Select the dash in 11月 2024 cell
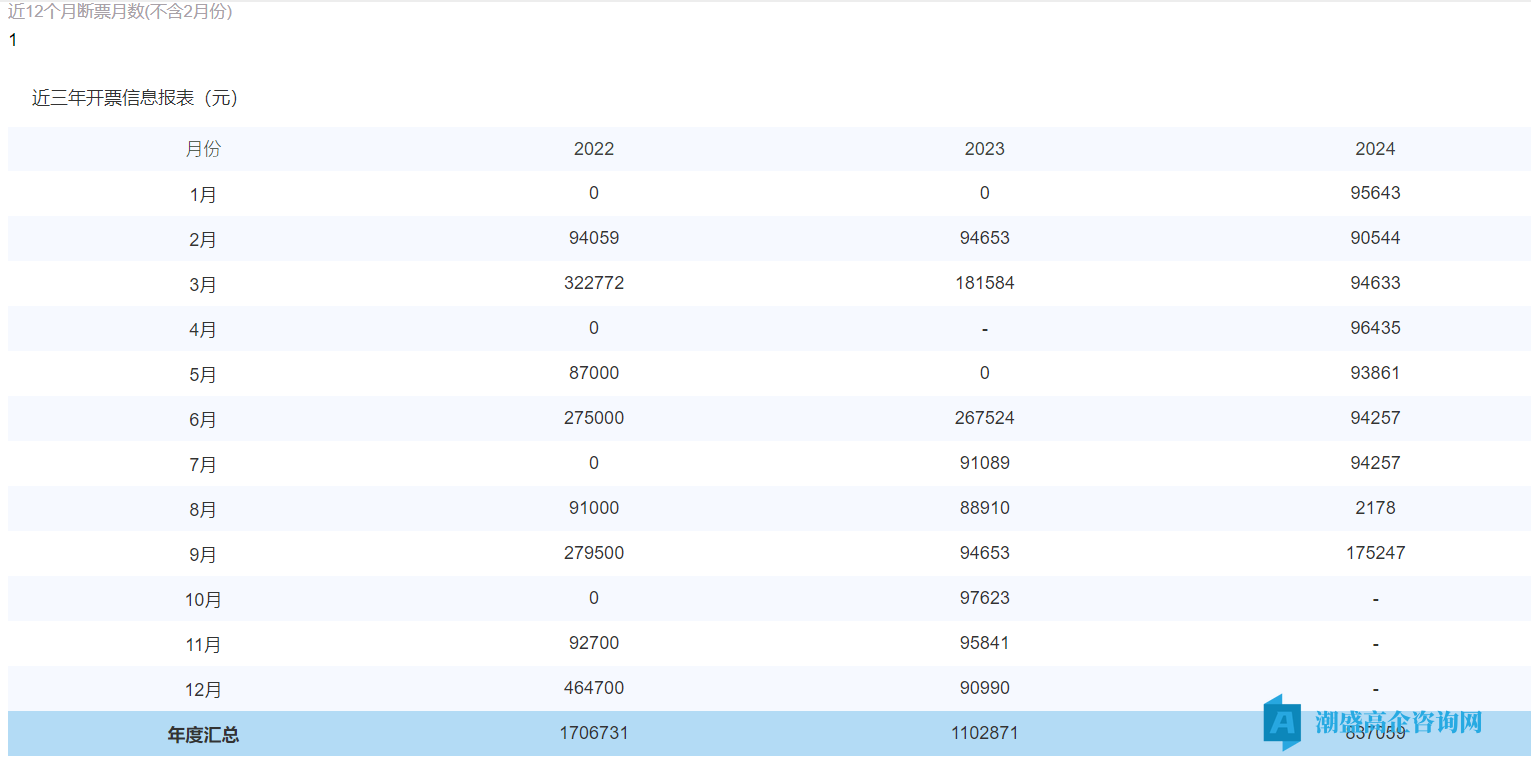 click(1376, 644)
